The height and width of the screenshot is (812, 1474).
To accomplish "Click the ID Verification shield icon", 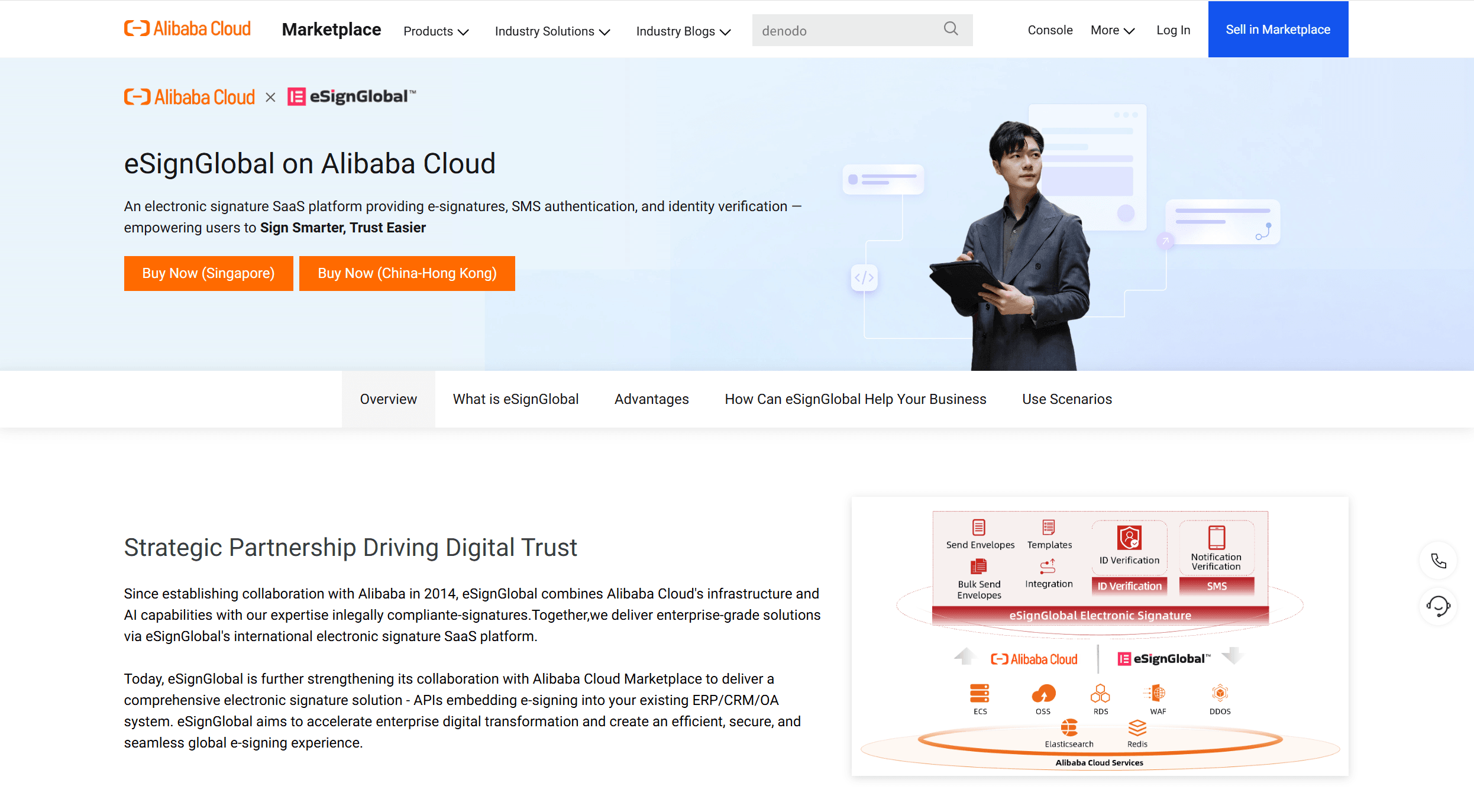I will pos(1129,538).
